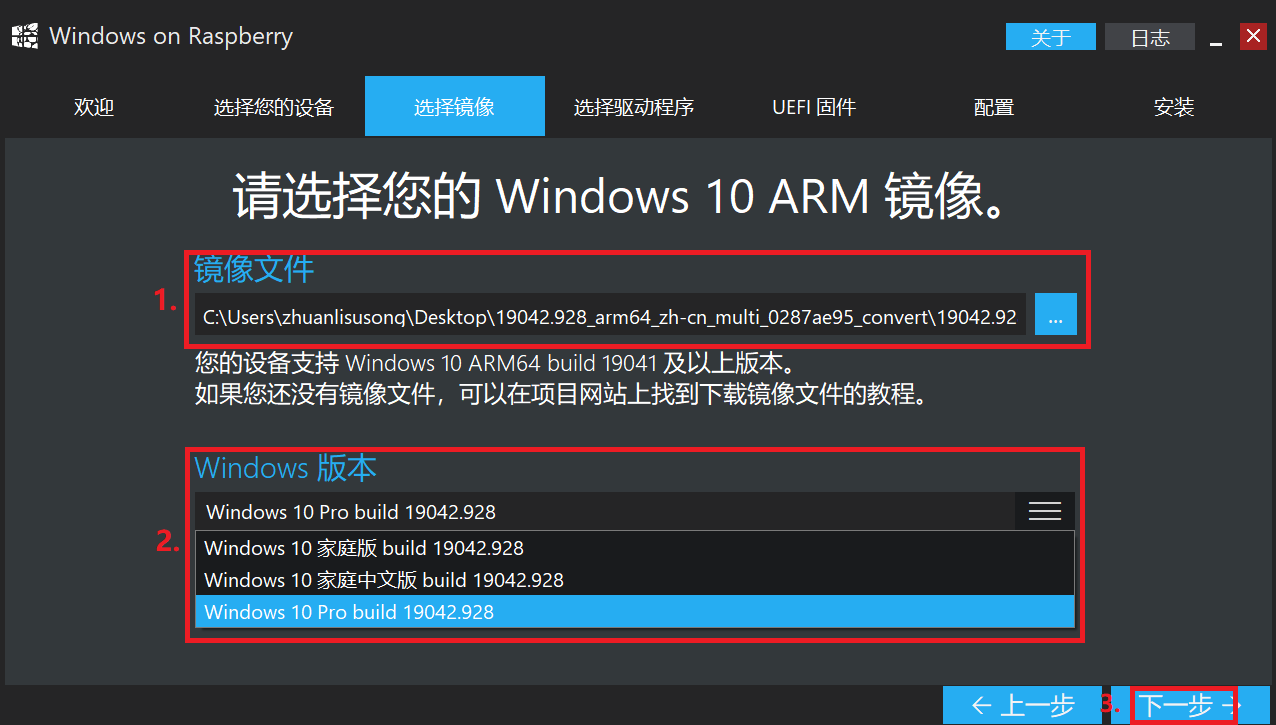
Task: Go back with the 上一步 button
Action: tap(1022, 705)
